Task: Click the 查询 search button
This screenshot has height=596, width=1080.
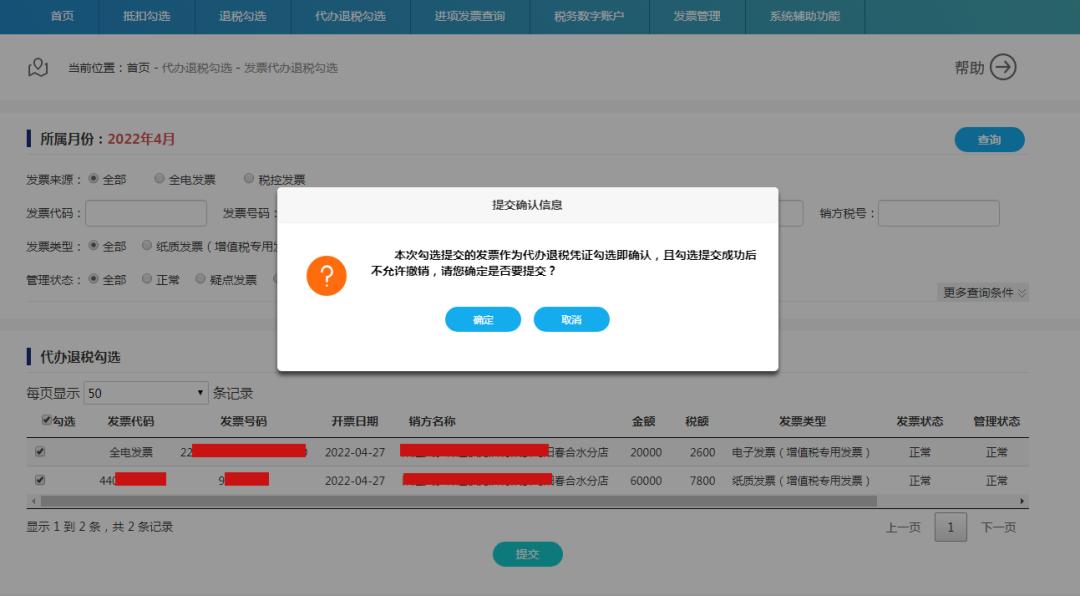Action: tap(989, 139)
